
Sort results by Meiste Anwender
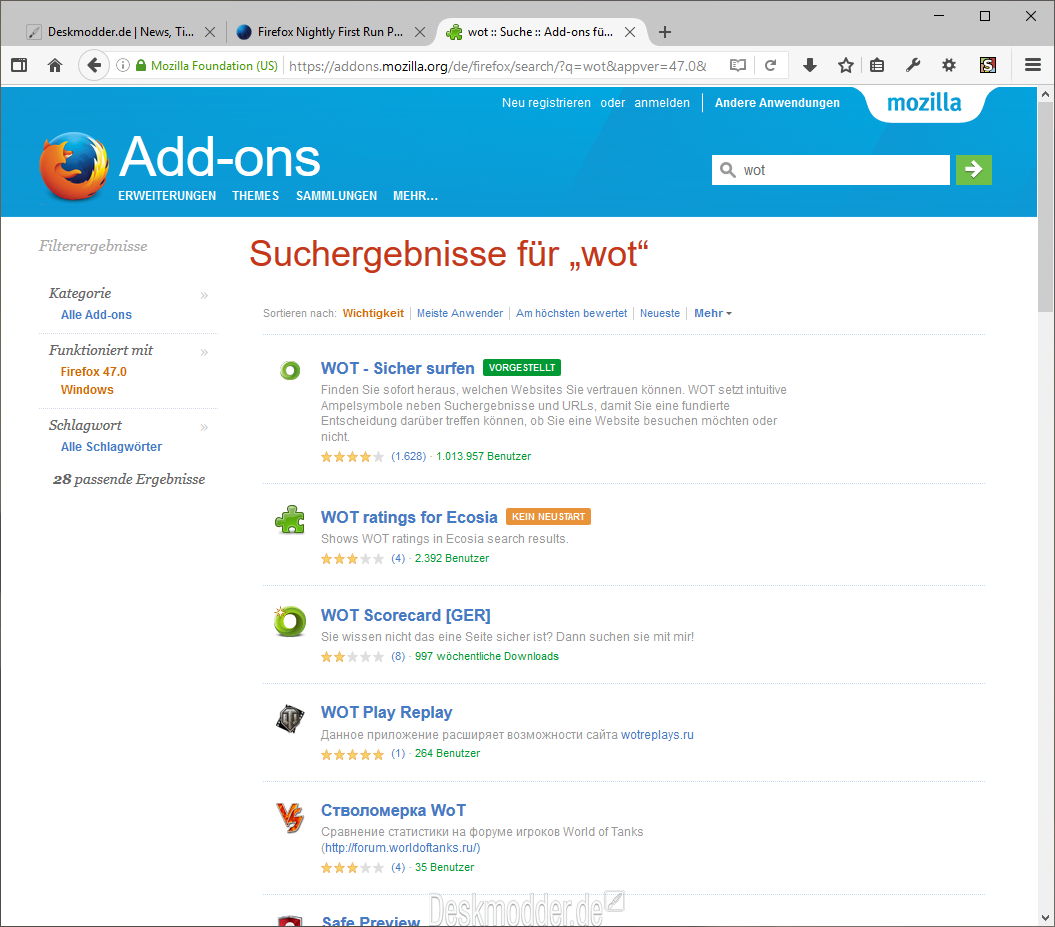(460, 313)
